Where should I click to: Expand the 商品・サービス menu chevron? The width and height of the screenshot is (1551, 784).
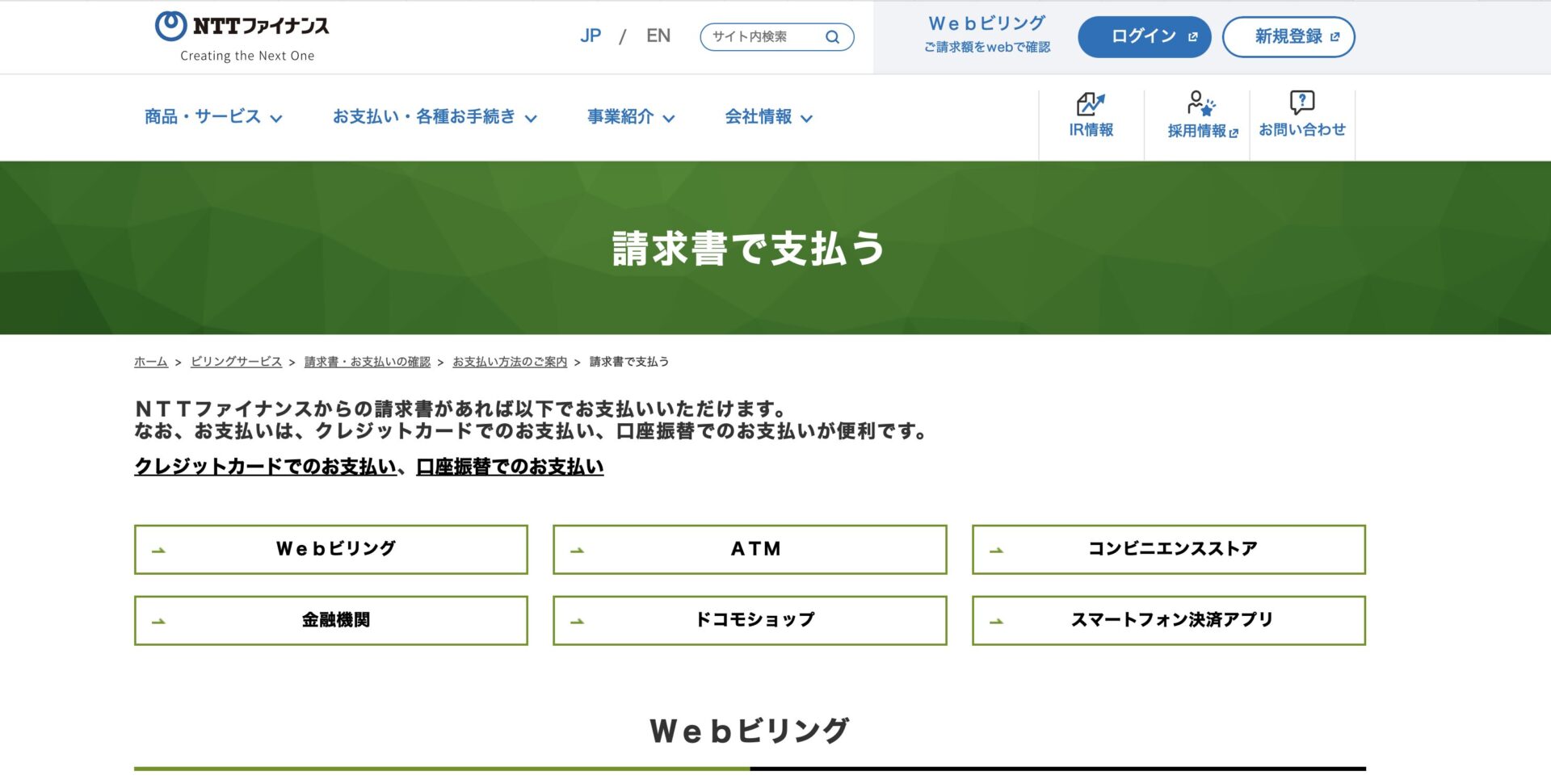coord(276,119)
